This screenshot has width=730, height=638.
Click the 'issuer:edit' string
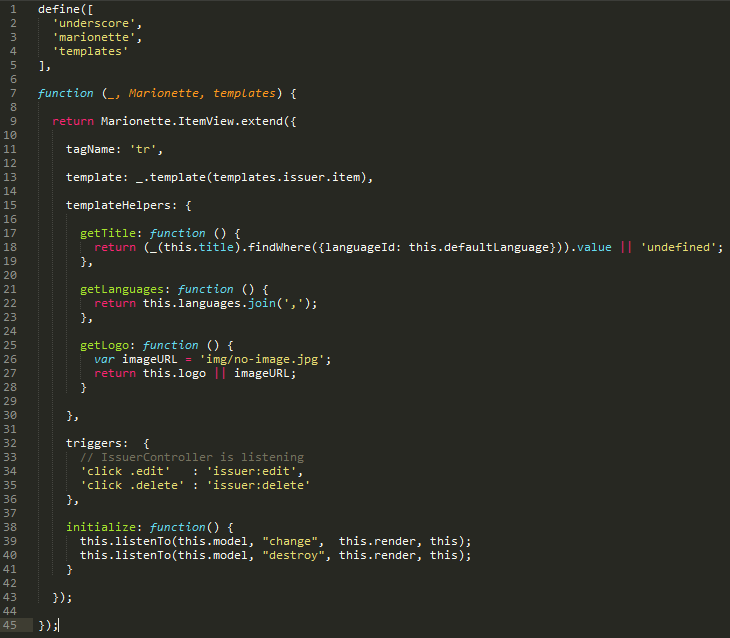(251, 471)
